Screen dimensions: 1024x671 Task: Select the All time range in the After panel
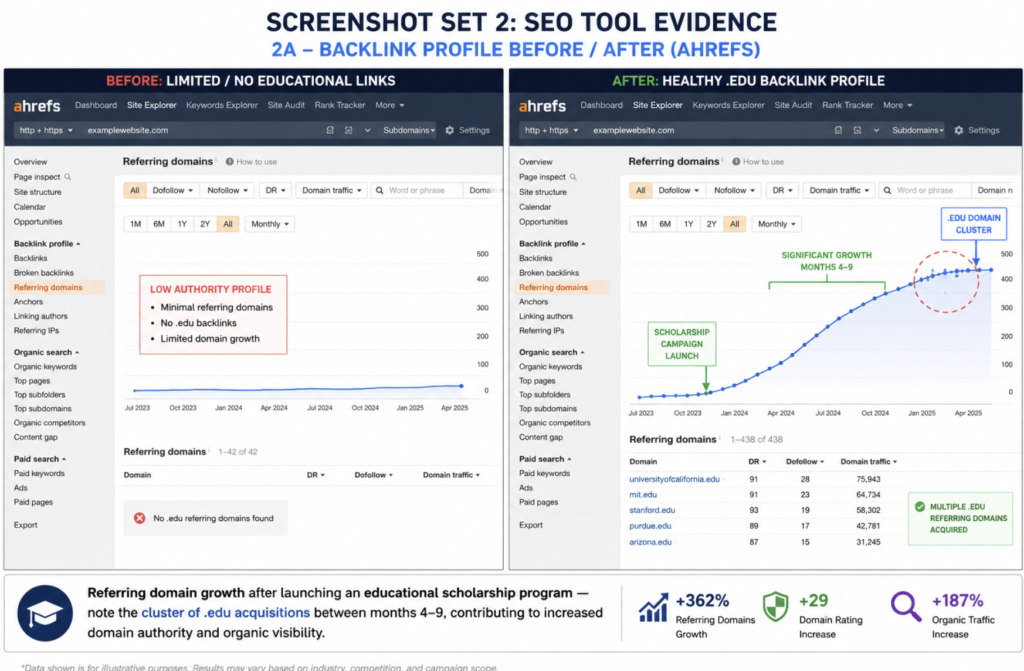735,224
